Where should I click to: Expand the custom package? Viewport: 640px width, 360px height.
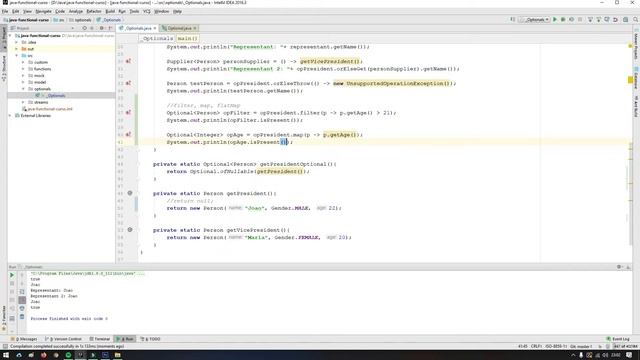23,62
